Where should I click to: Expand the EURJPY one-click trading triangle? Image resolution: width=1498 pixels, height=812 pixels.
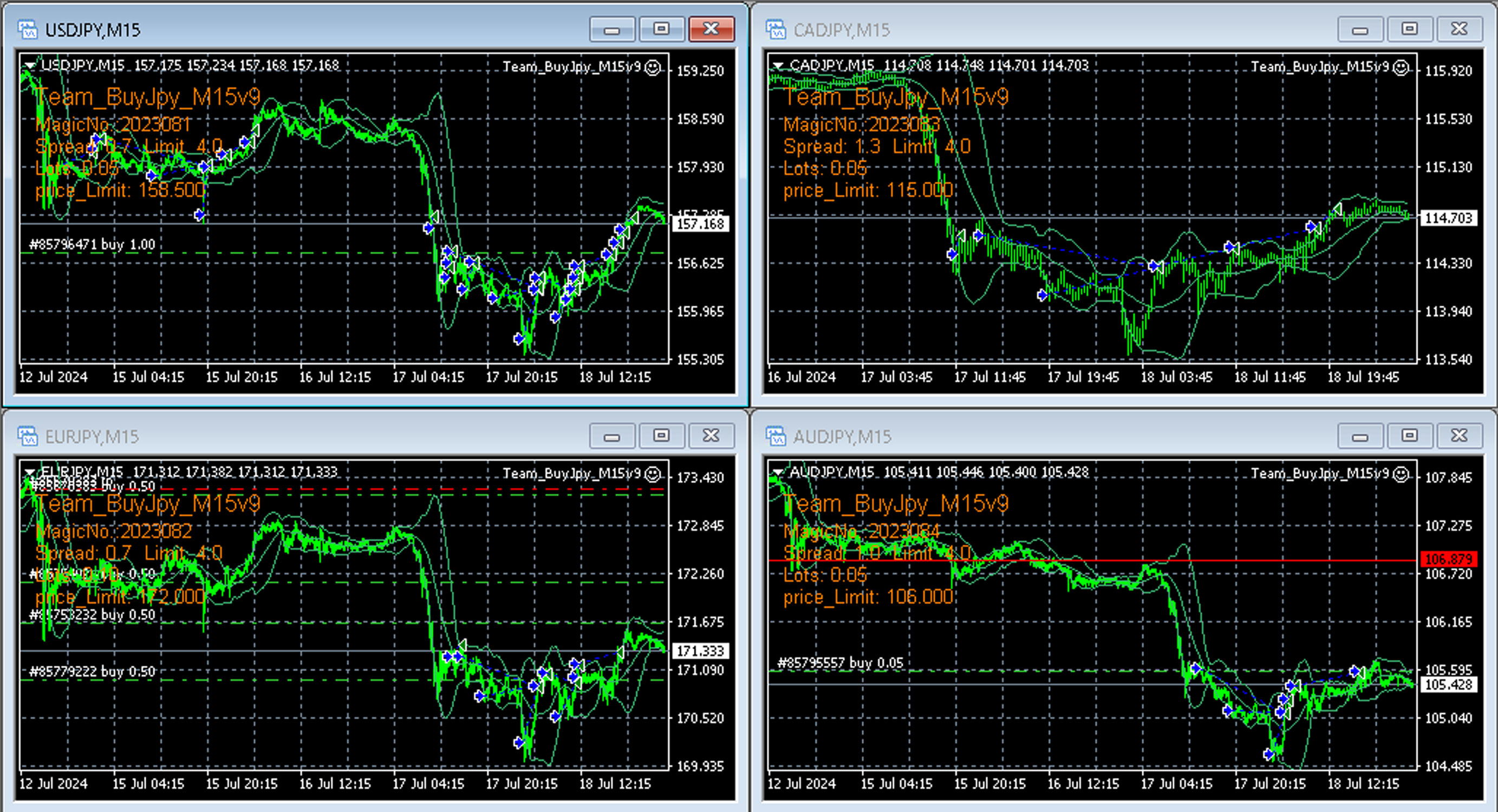30,473
